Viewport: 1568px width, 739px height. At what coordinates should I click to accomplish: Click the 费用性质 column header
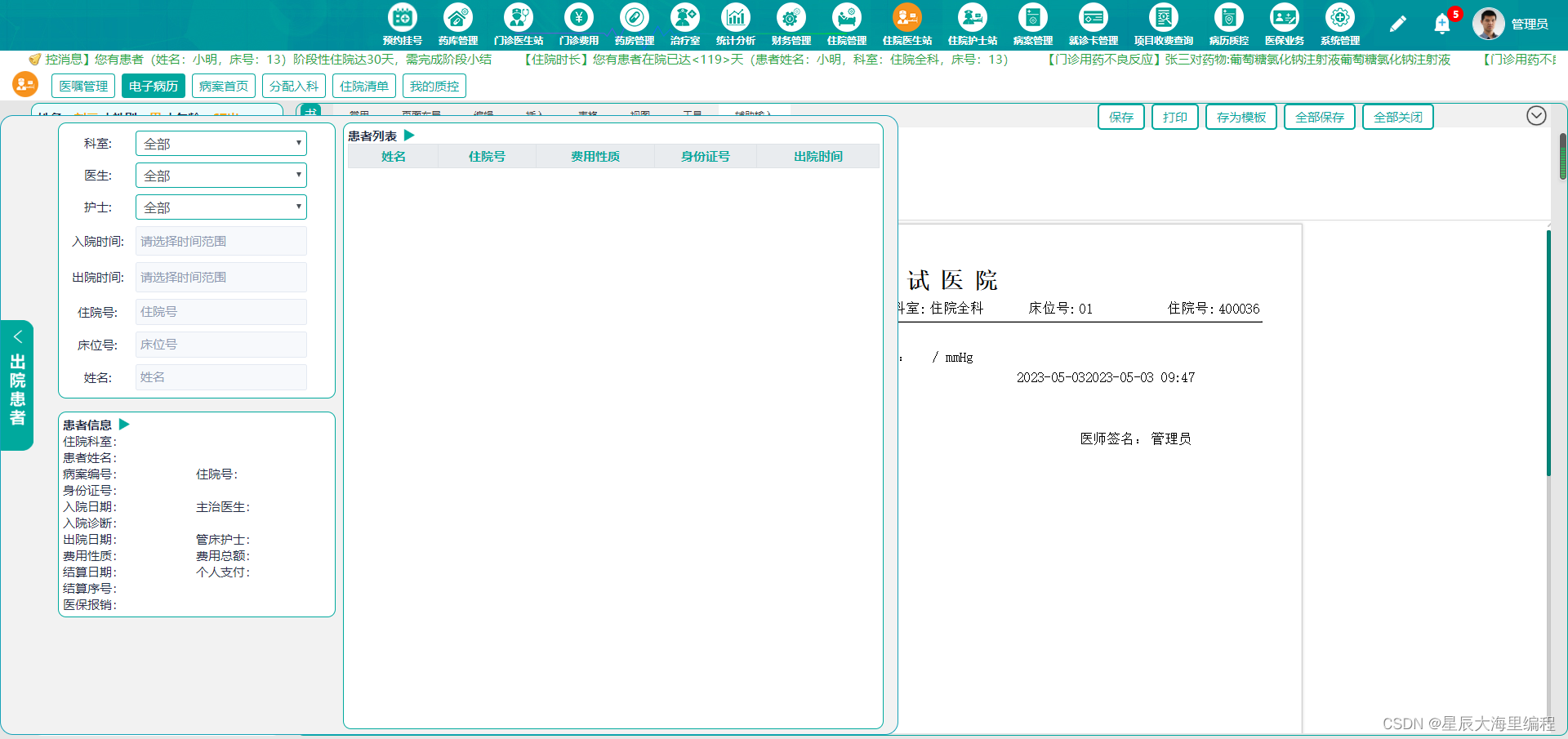click(595, 156)
